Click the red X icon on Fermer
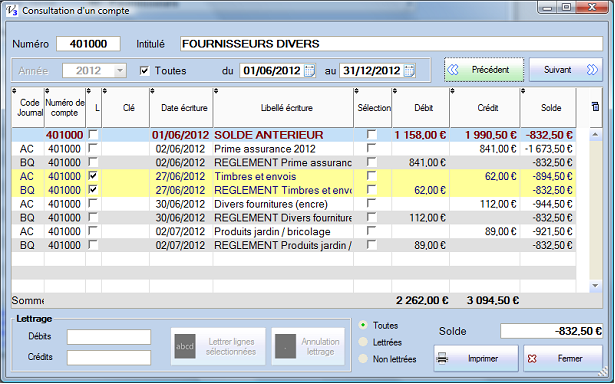Viewport: 615px width, 384px height. [x=532, y=359]
